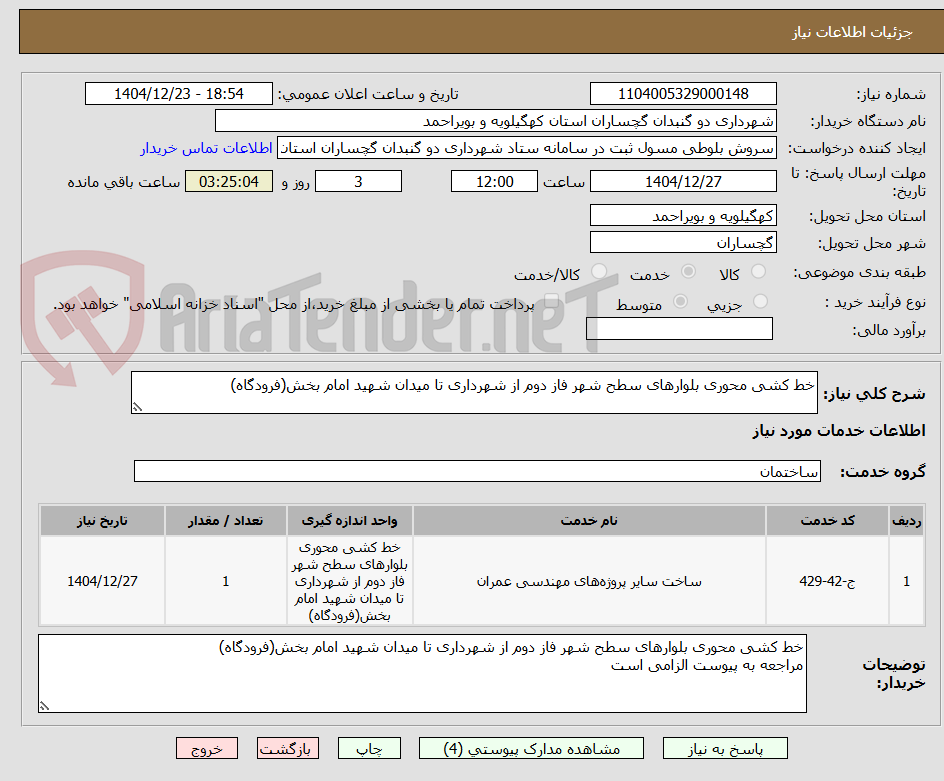
Task: Click the خروج exit button
Action: pyautogui.click(x=206, y=748)
